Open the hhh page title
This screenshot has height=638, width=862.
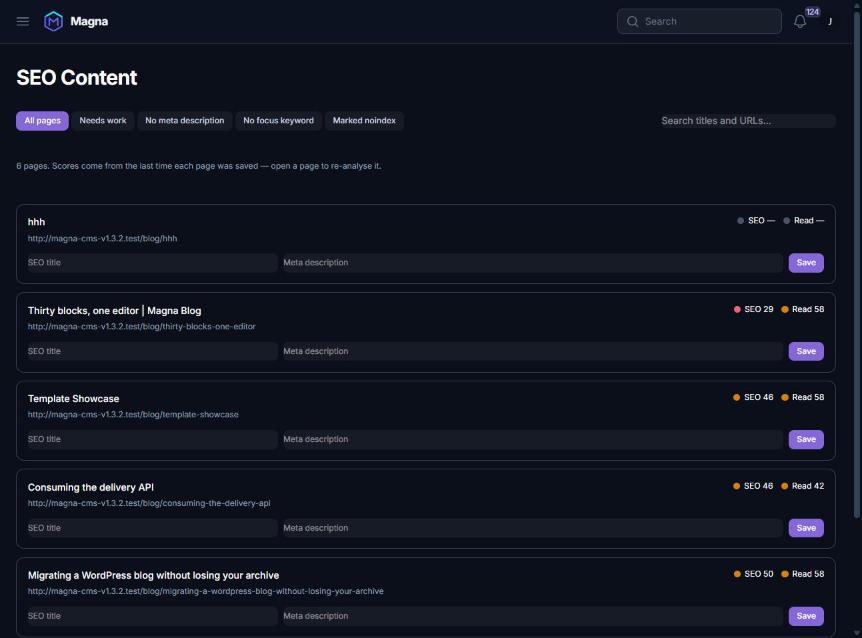(x=36, y=222)
